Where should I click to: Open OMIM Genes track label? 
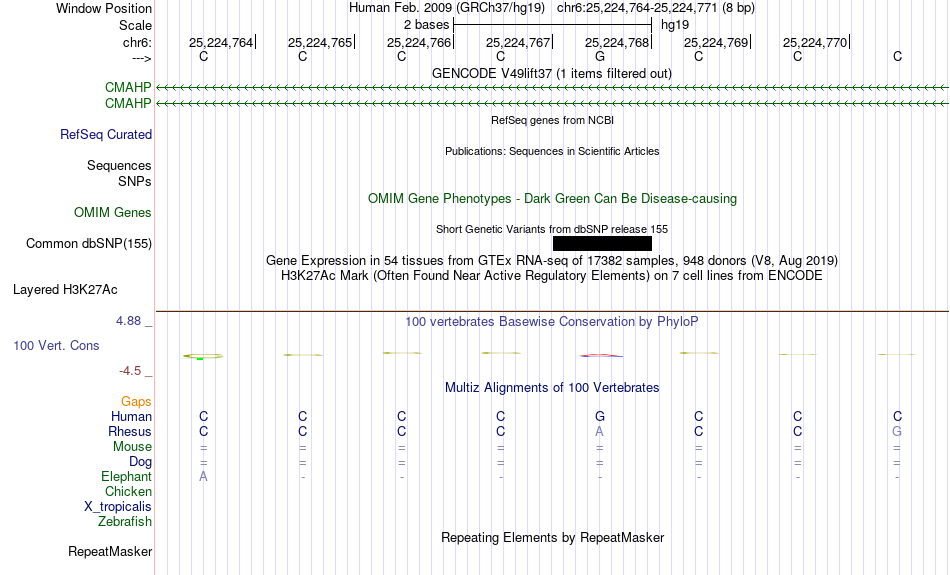[113, 213]
